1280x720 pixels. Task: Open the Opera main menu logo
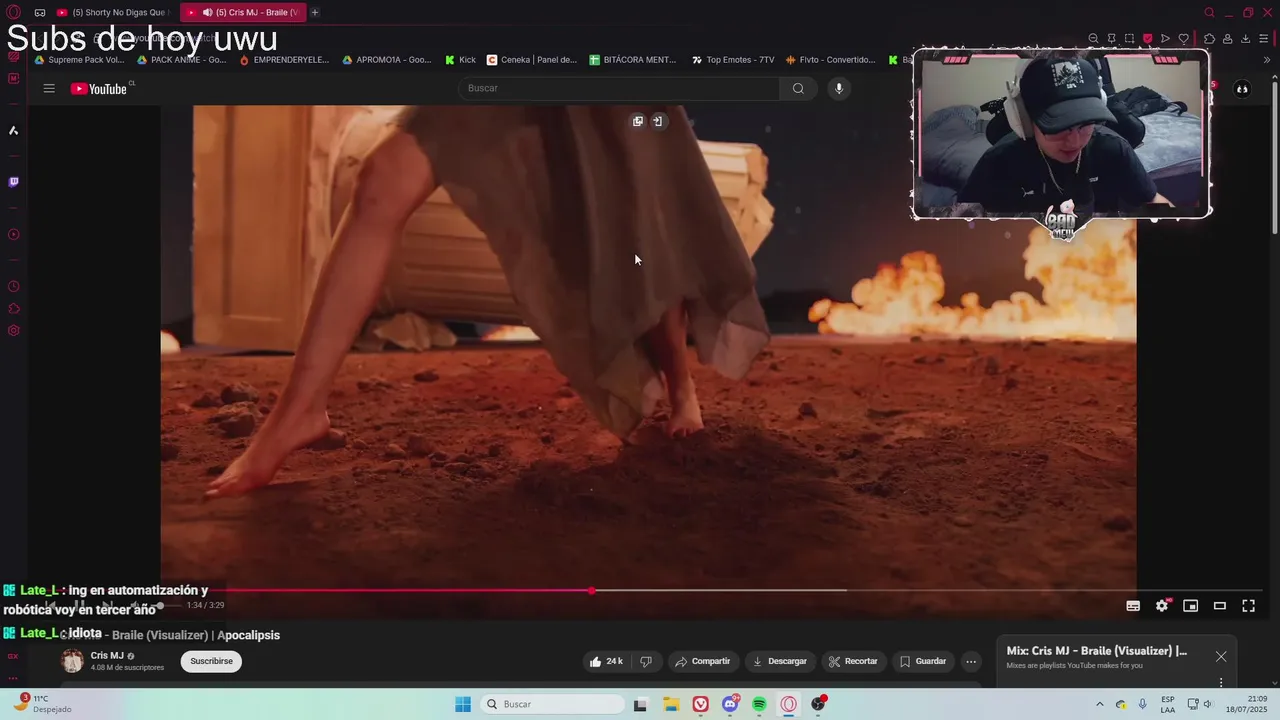click(x=14, y=12)
